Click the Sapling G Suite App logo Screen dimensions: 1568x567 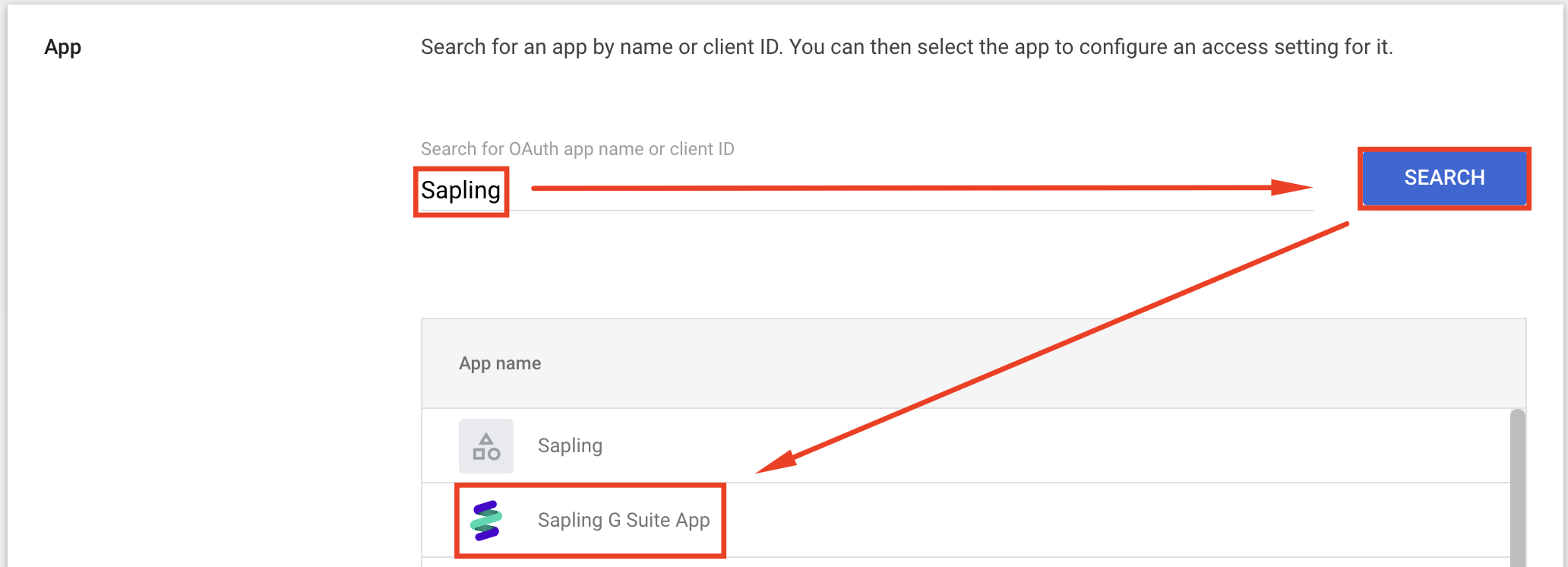(486, 521)
